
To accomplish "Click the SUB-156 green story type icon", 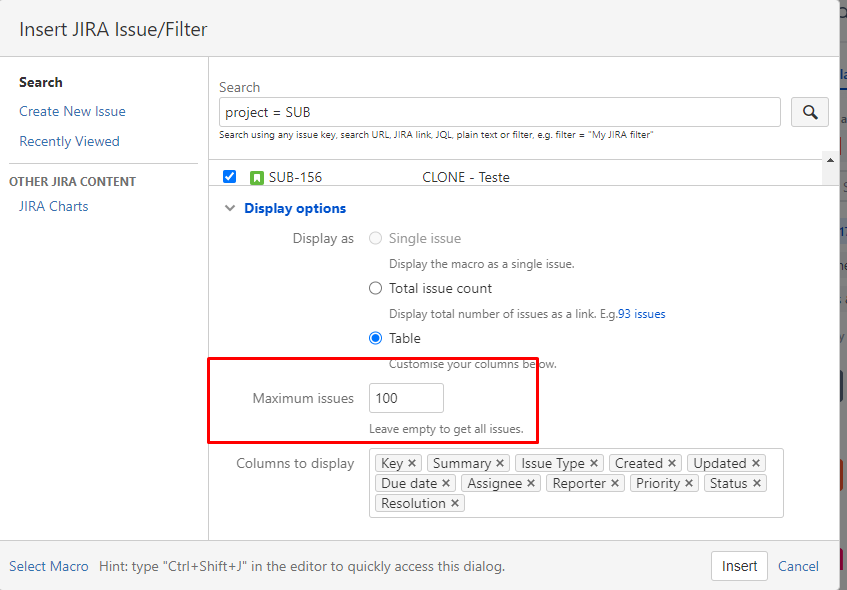I will tap(257, 177).
